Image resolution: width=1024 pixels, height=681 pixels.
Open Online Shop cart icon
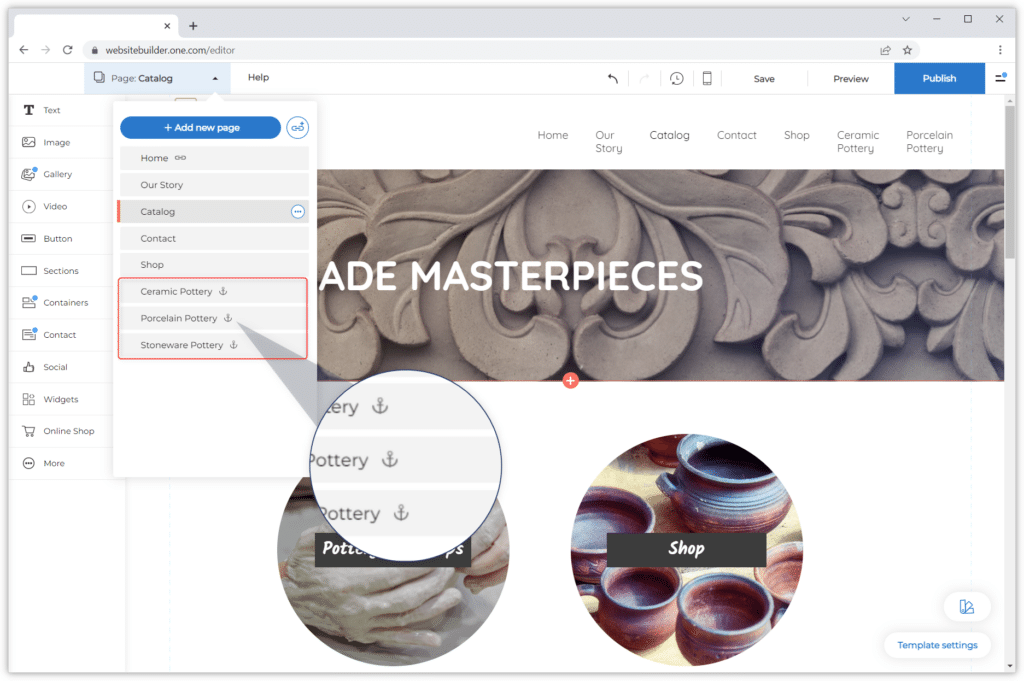tap(29, 431)
